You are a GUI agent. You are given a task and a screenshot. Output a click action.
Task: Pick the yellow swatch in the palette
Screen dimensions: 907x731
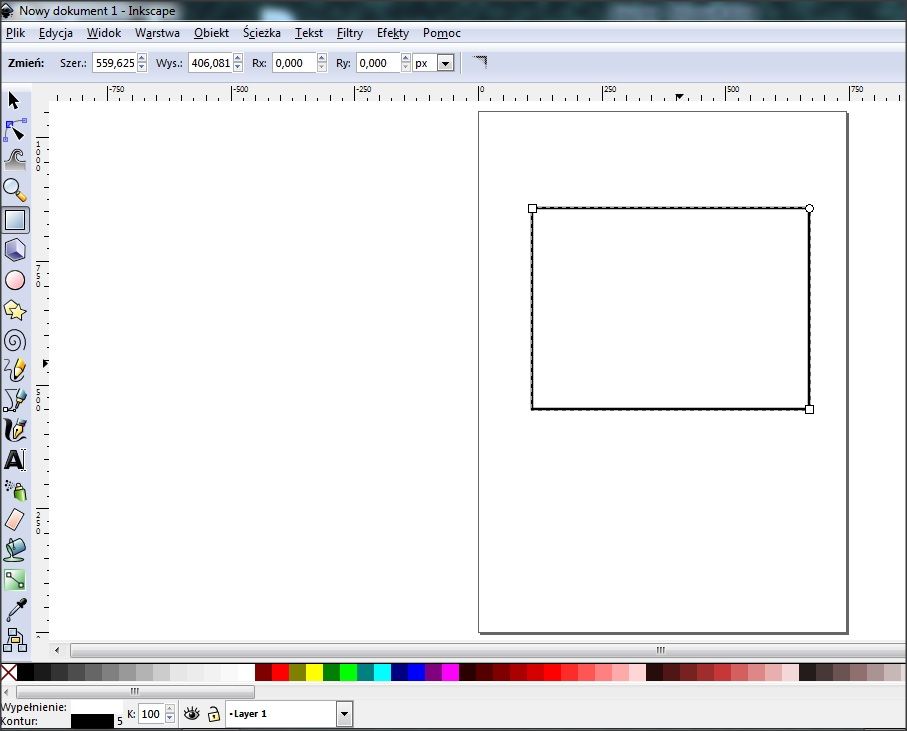(315, 672)
